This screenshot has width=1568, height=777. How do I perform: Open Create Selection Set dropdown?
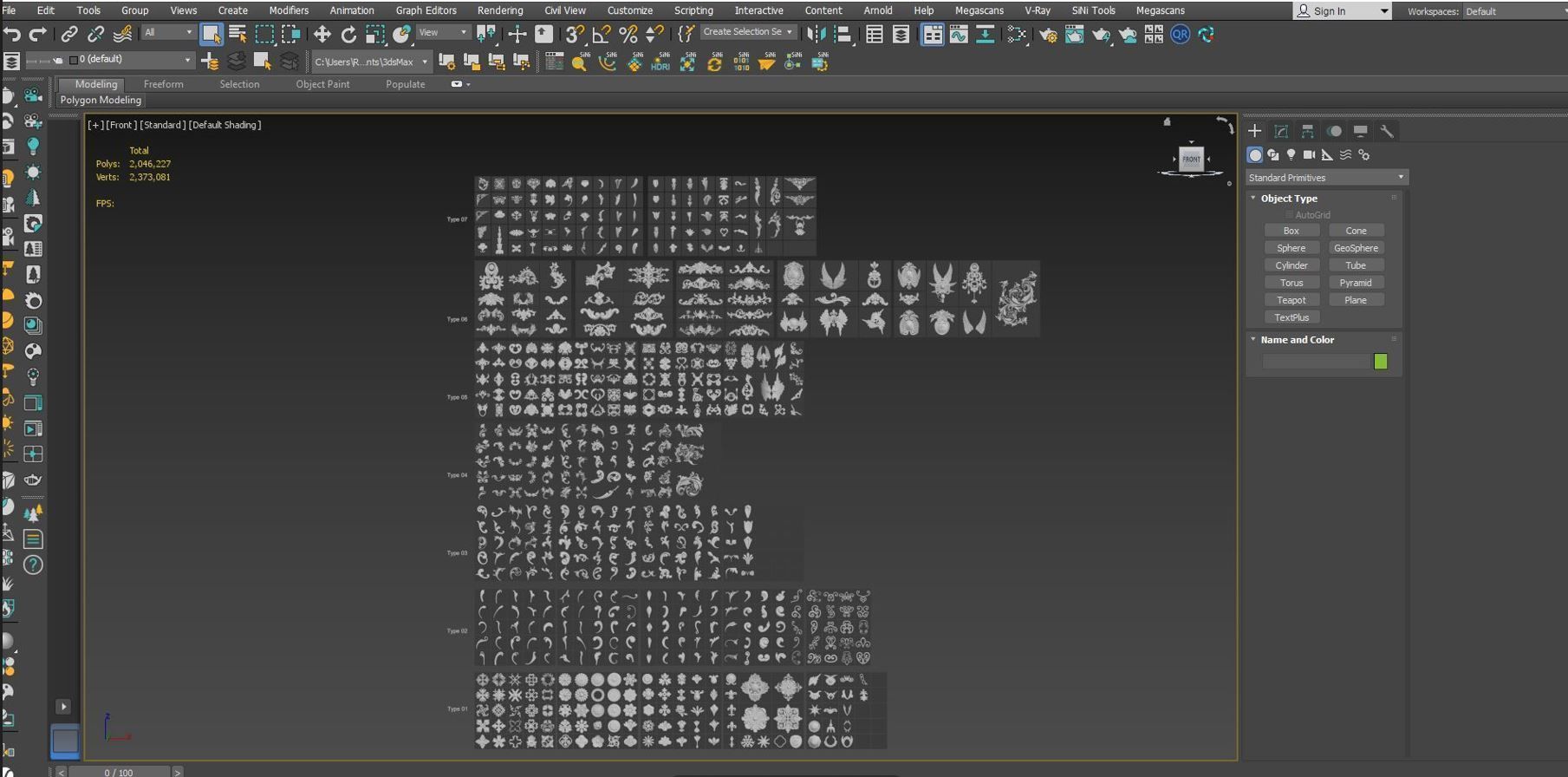tap(748, 32)
